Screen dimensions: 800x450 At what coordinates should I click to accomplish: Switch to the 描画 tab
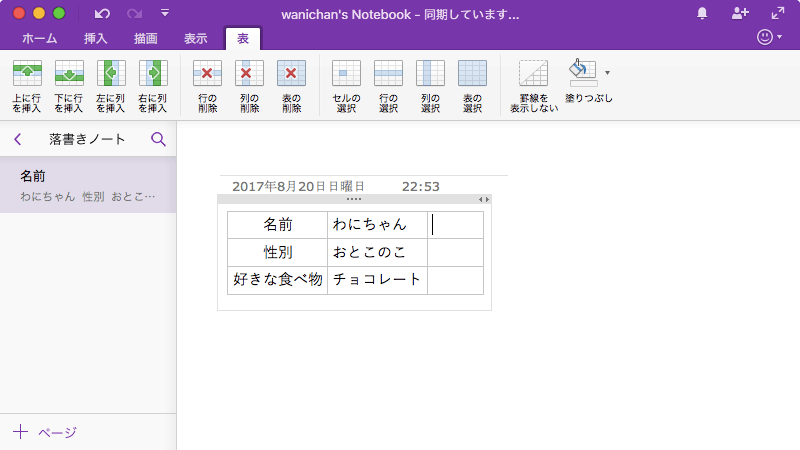(145, 39)
